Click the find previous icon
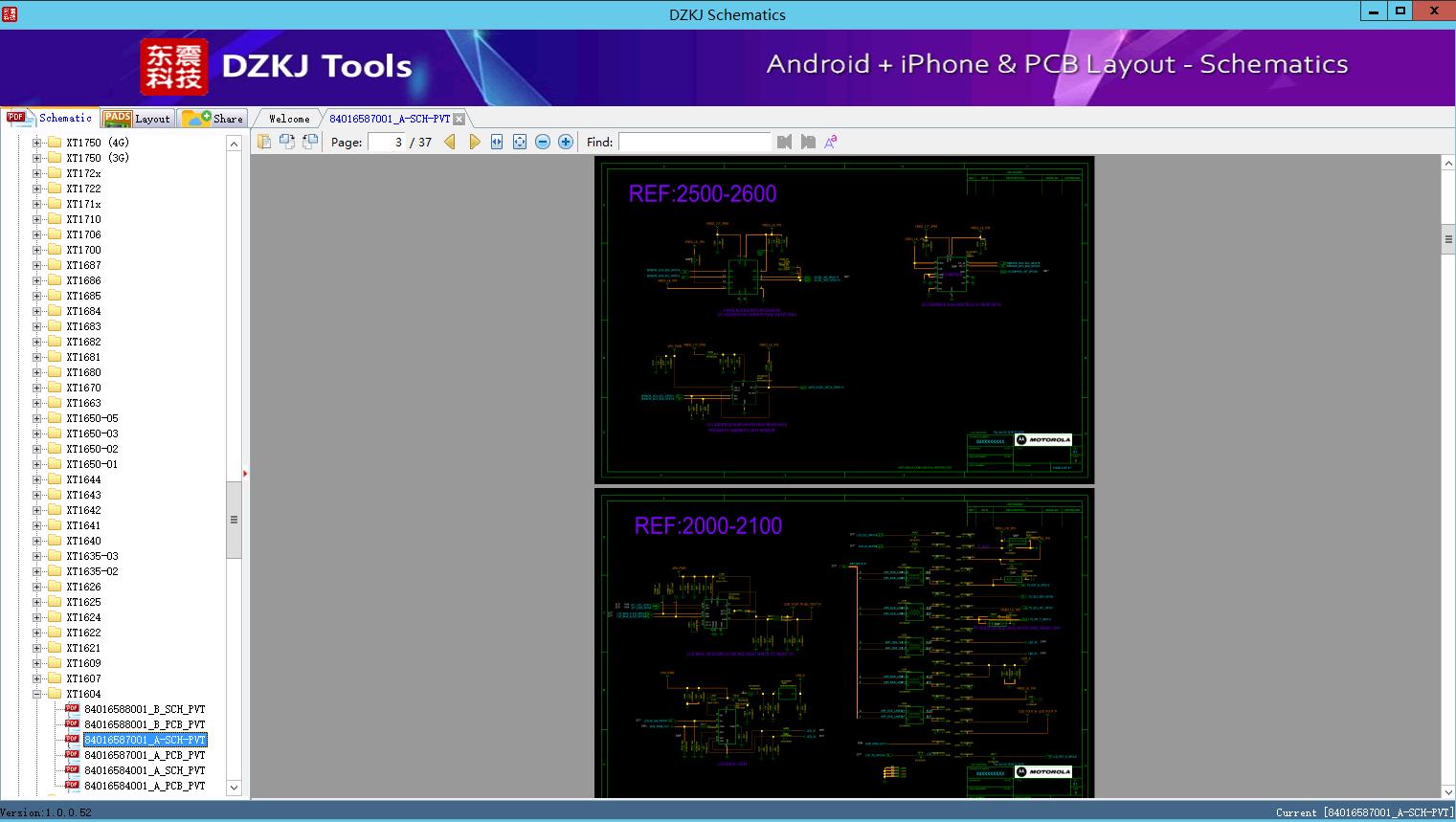Screen dimensions: 1456x822 pyautogui.click(x=785, y=142)
